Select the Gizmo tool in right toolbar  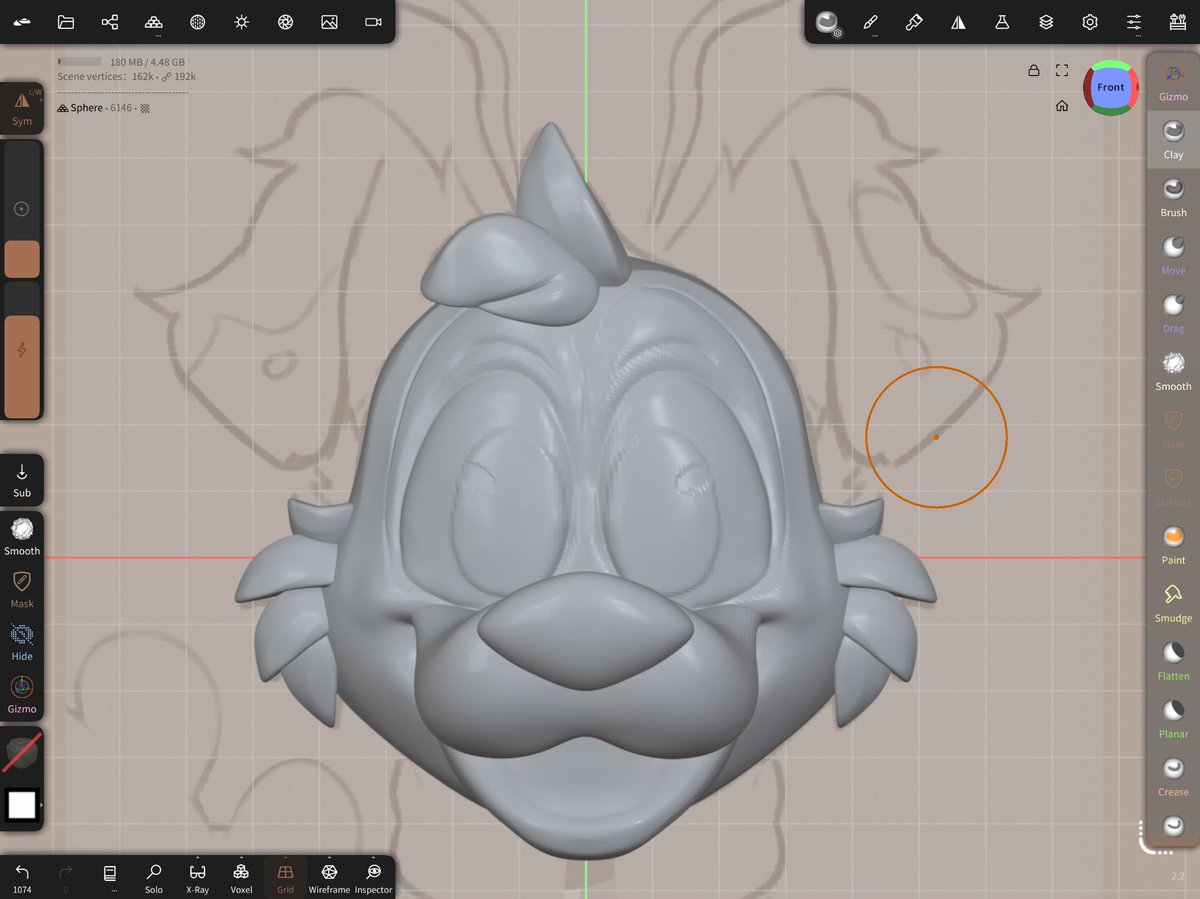1173,81
